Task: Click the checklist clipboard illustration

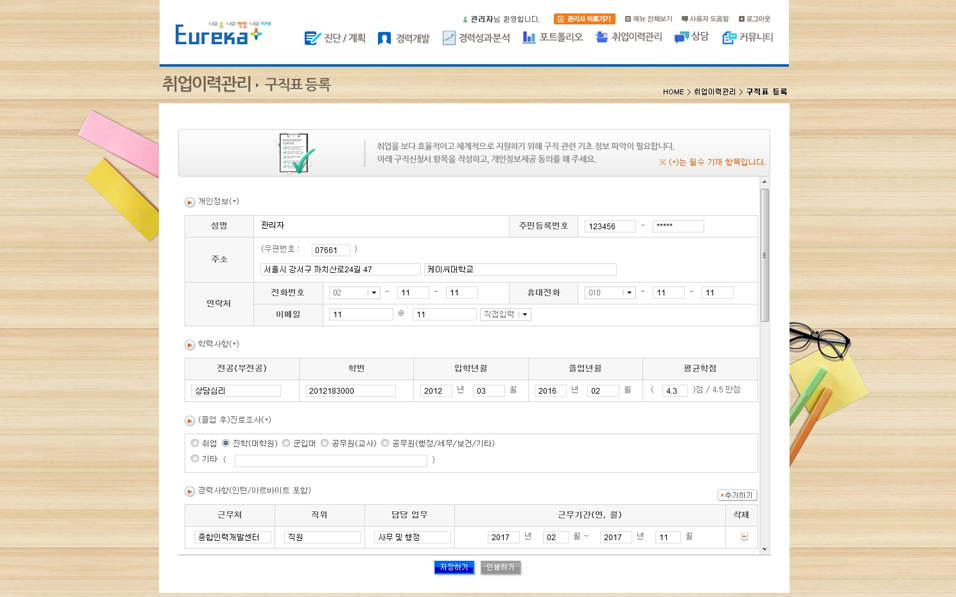Action: tap(297, 153)
